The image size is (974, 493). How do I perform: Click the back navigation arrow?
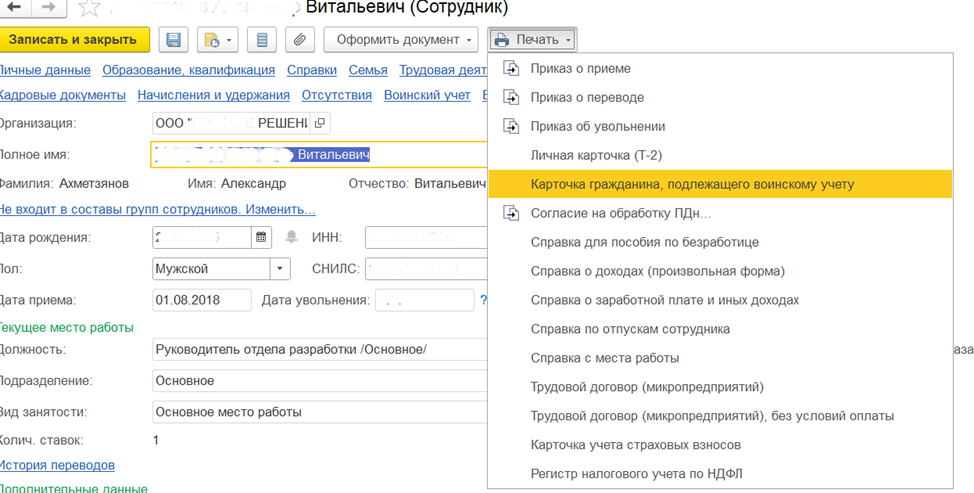tap(14, 7)
